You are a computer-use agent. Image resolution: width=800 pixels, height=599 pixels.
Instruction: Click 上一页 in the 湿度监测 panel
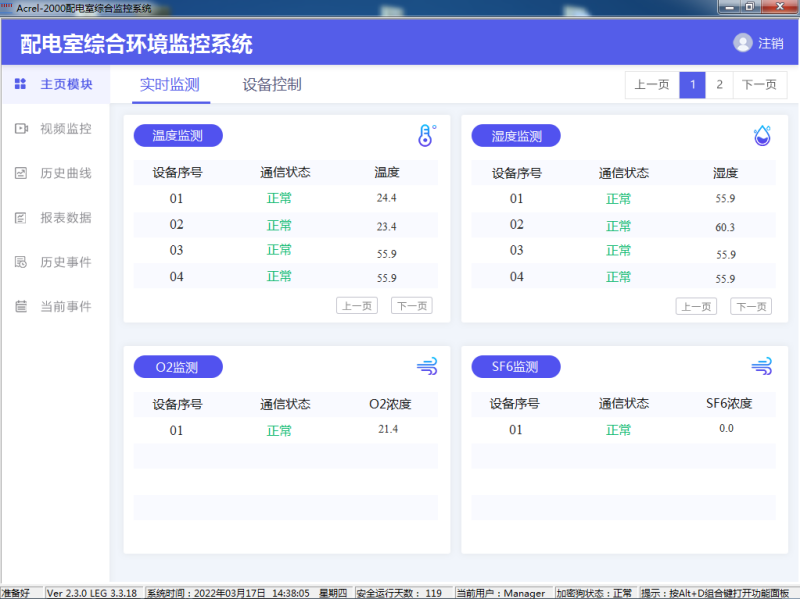696,306
